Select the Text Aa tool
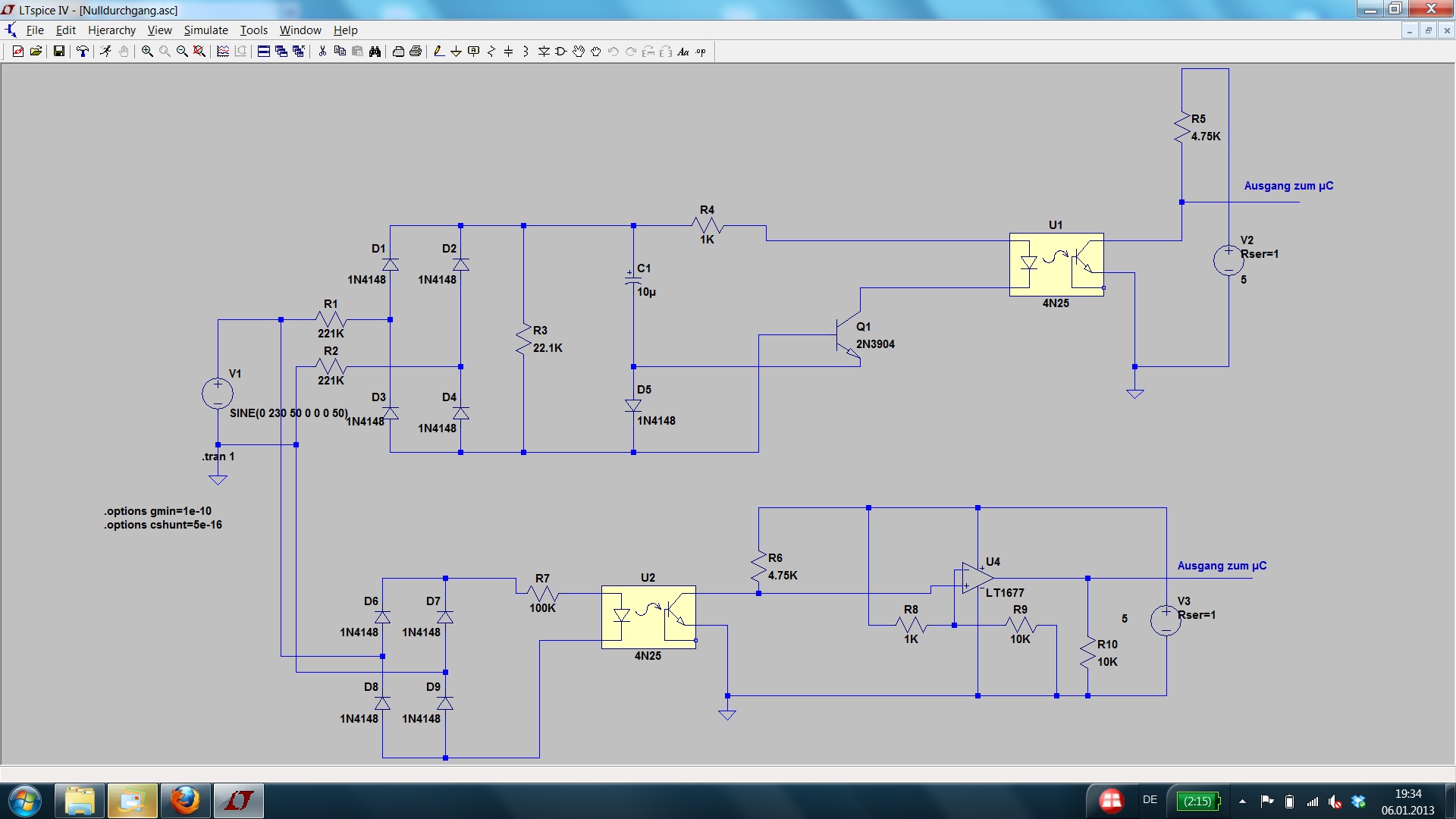Image resolution: width=1456 pixels, height=819 pixels. pyautogui.click(x=683, y=52)
